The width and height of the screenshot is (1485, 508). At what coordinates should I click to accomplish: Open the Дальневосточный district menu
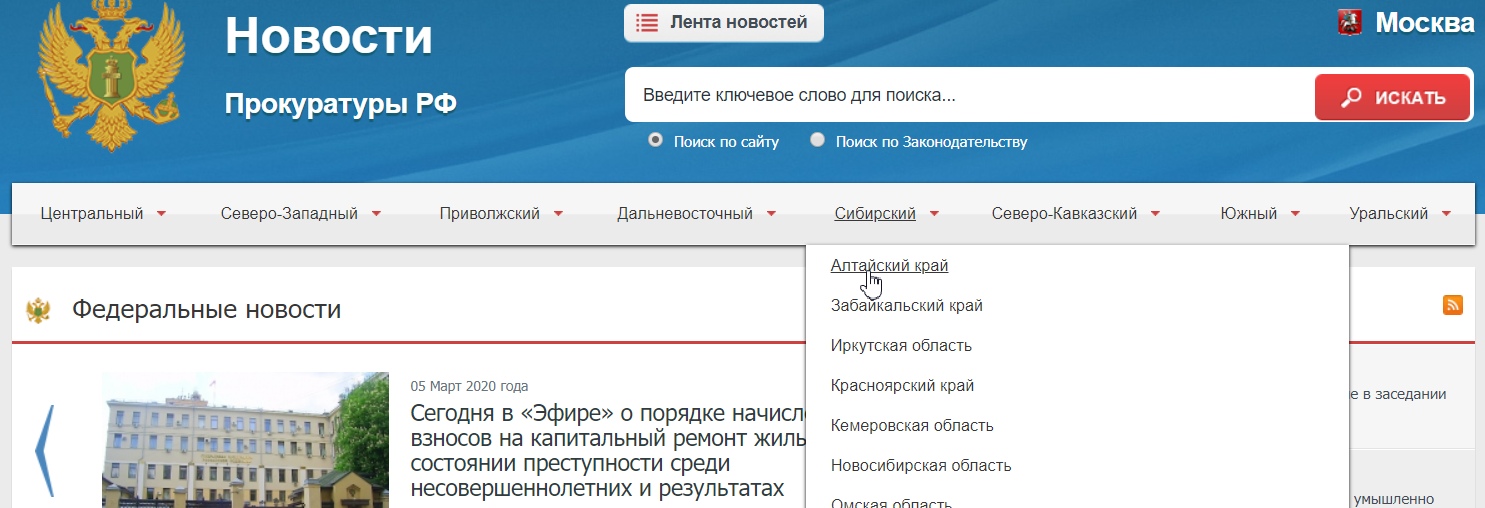pos(685,213)
